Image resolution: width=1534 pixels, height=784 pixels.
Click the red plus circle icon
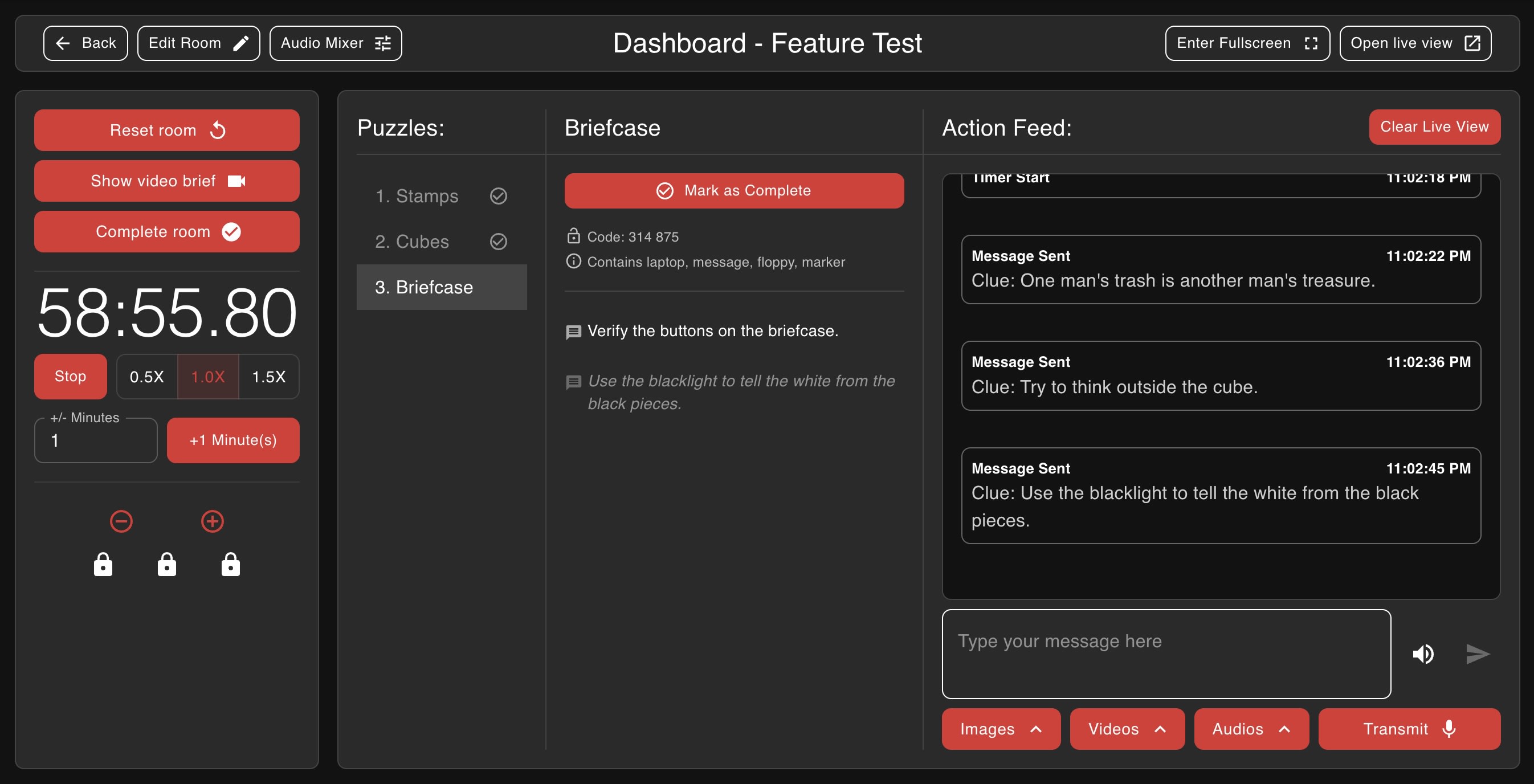pyautogui.click(x=213, y=521)
